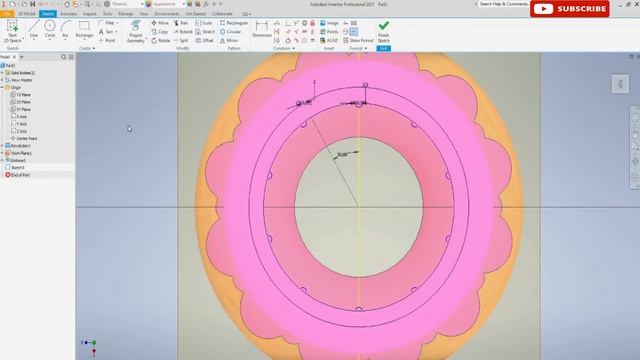640x360 pixels.
Task: Pick the Offset tool
Action: (204, 40)
